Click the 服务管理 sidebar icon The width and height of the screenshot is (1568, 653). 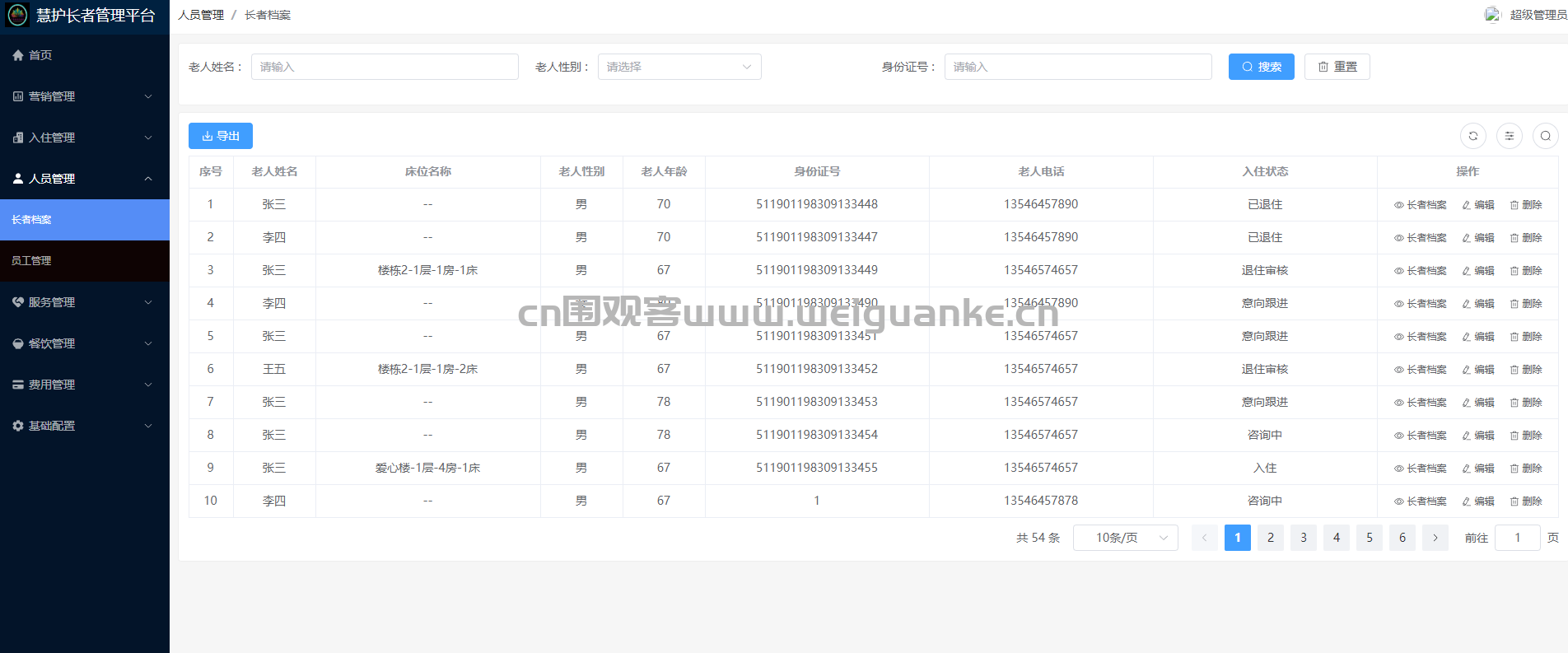[x=18, y=302]
